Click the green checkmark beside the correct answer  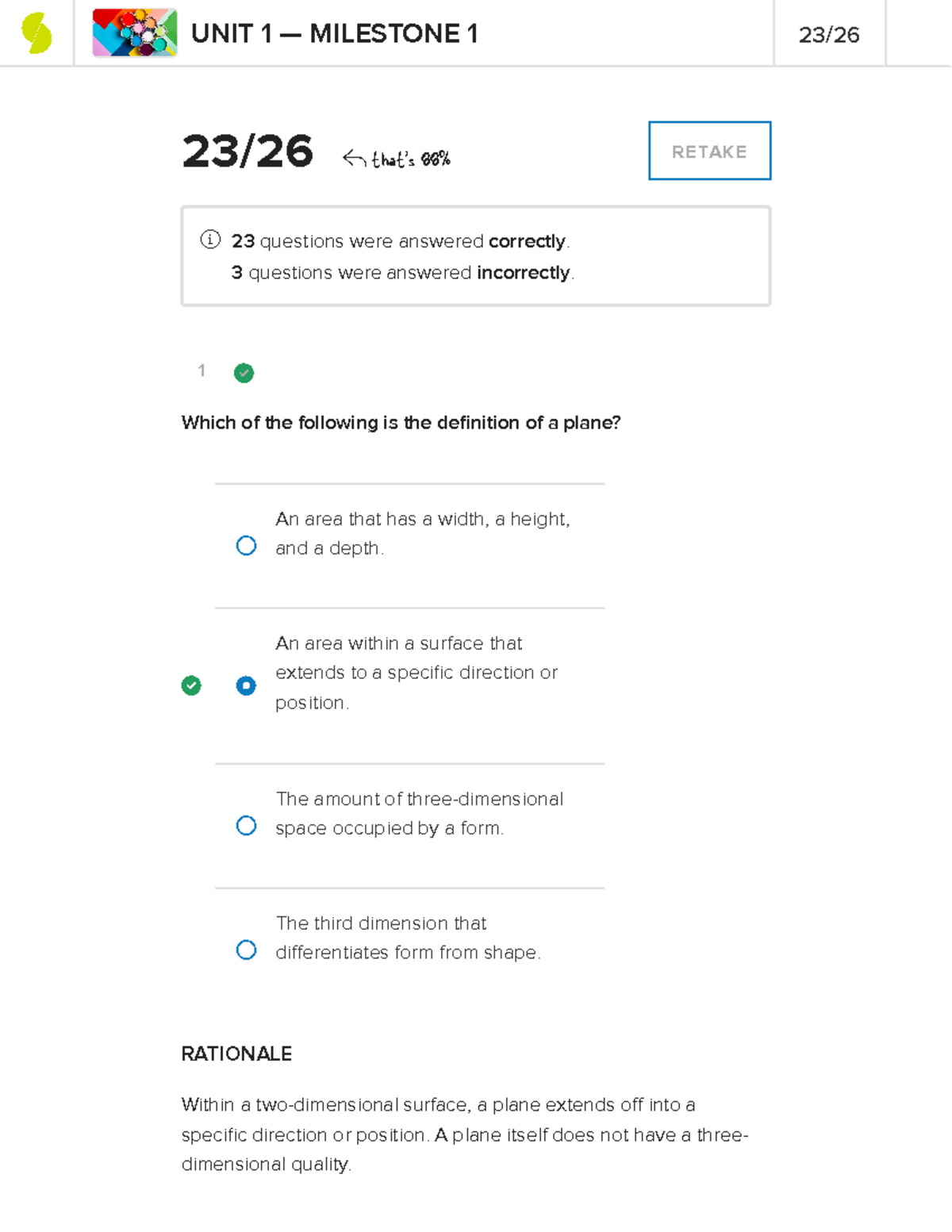click(x=190, y=685)
